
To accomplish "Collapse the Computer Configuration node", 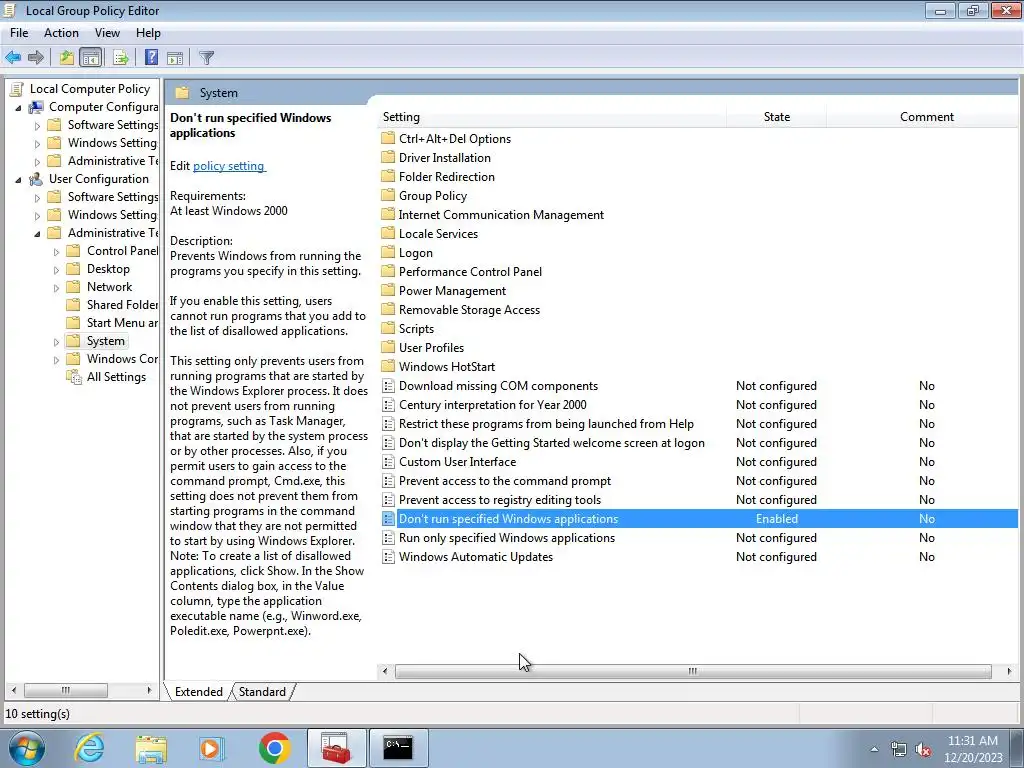I will click(x=18, y=108).
